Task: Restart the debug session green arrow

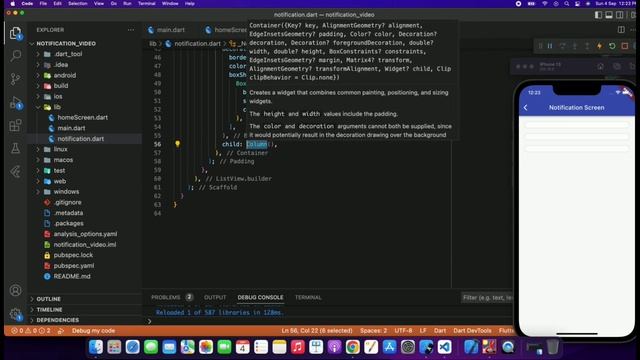Action: click(612, 46)
